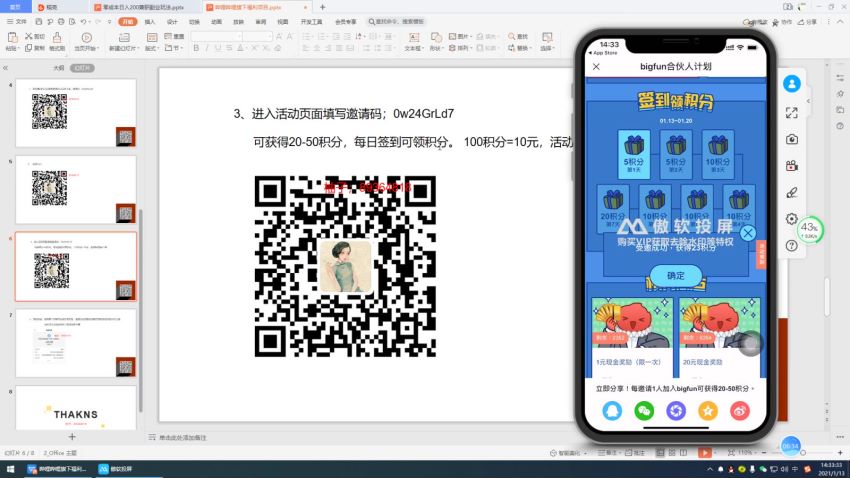Select slide 4 thumbnail

click(x=76, y=113)
